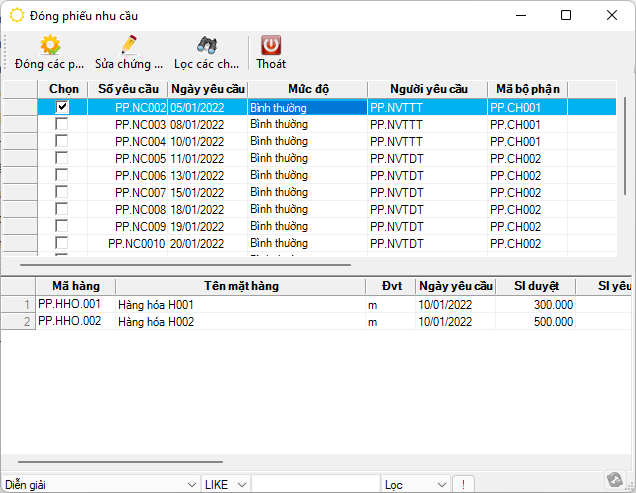Open the Lọc dropdown in filter bar
The width and height of the screenshot is (636, 493).
tap(443, 484)
